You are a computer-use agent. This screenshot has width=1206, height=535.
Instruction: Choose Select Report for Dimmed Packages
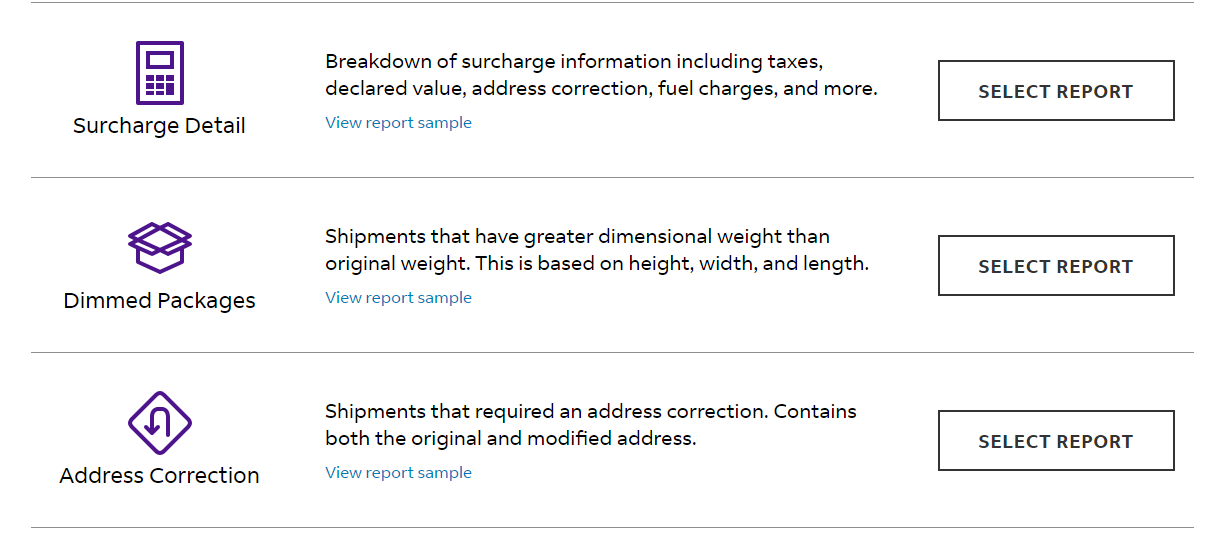click(1055, 266)
